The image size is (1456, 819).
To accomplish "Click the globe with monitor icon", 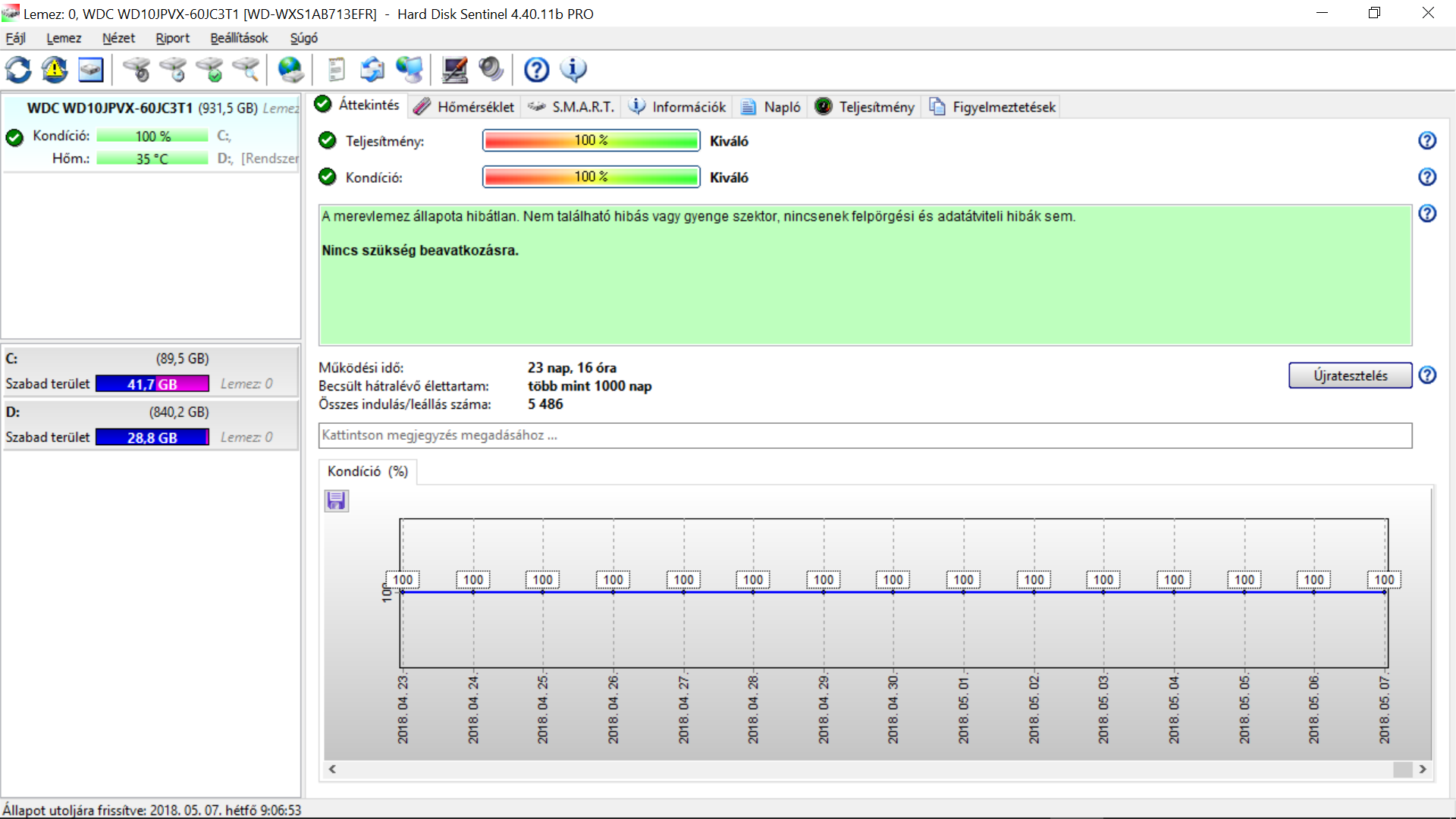I will click(x=409, y=70).
